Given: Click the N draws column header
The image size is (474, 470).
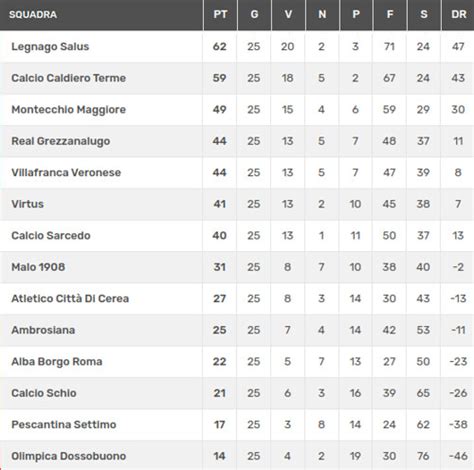Looking at the screenshot, I should coord(322,14).
